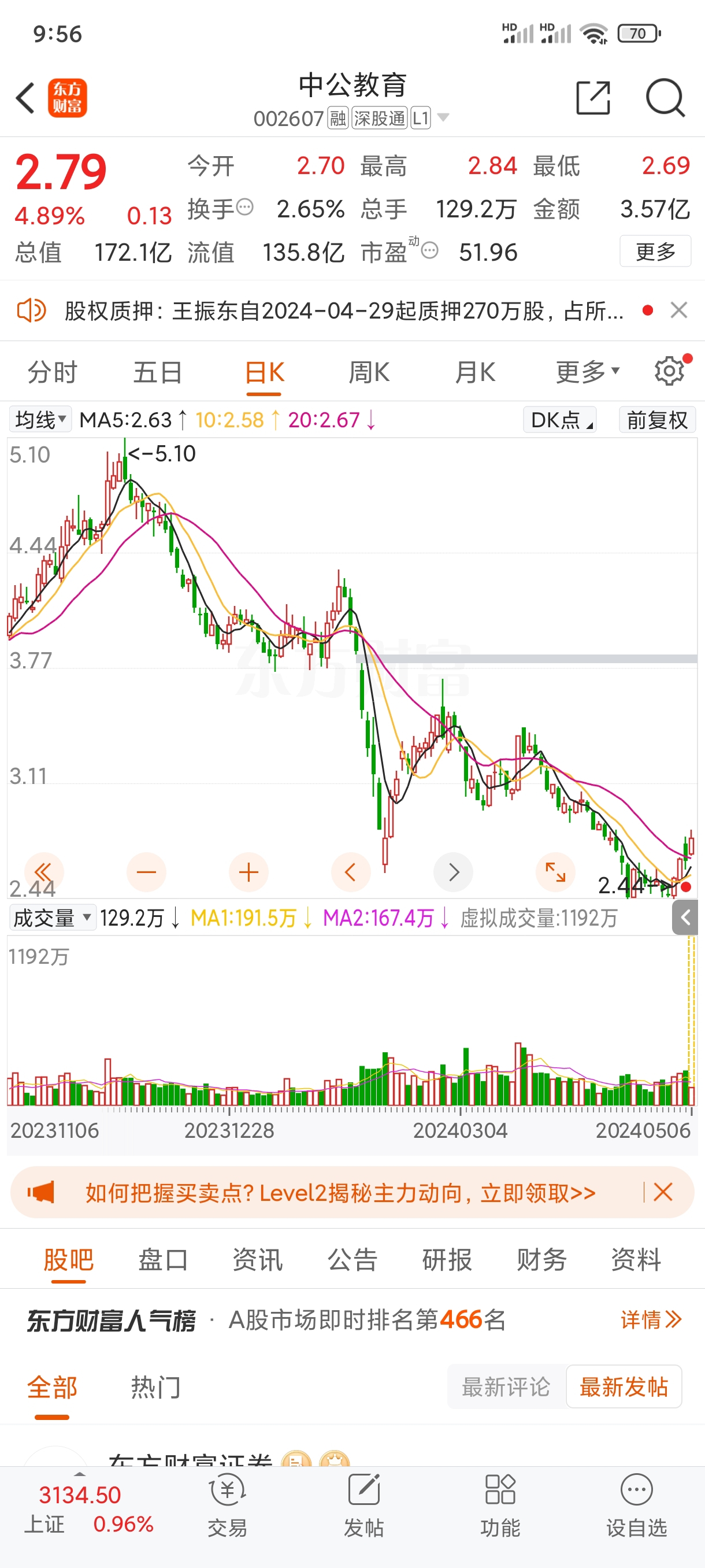Switch to the 分时 chart tab
The image size is (705, 1568).
pyautogui.click(x=53, y=372)
